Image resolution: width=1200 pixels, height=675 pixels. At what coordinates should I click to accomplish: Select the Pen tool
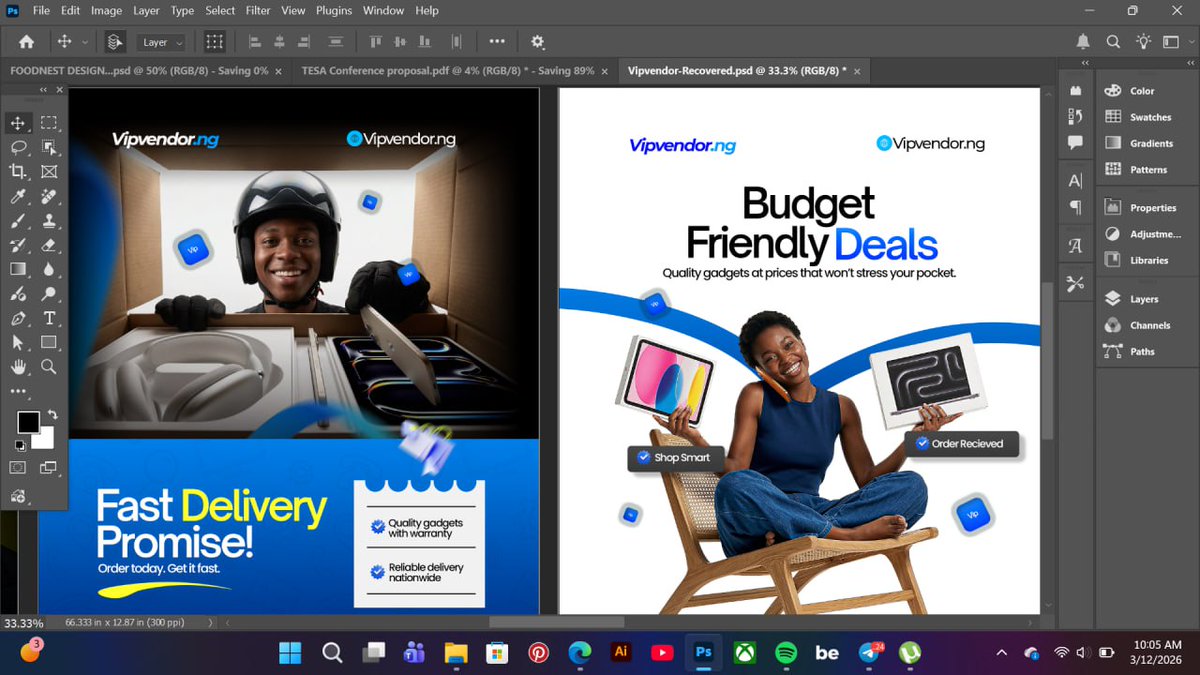pos(18,318)
